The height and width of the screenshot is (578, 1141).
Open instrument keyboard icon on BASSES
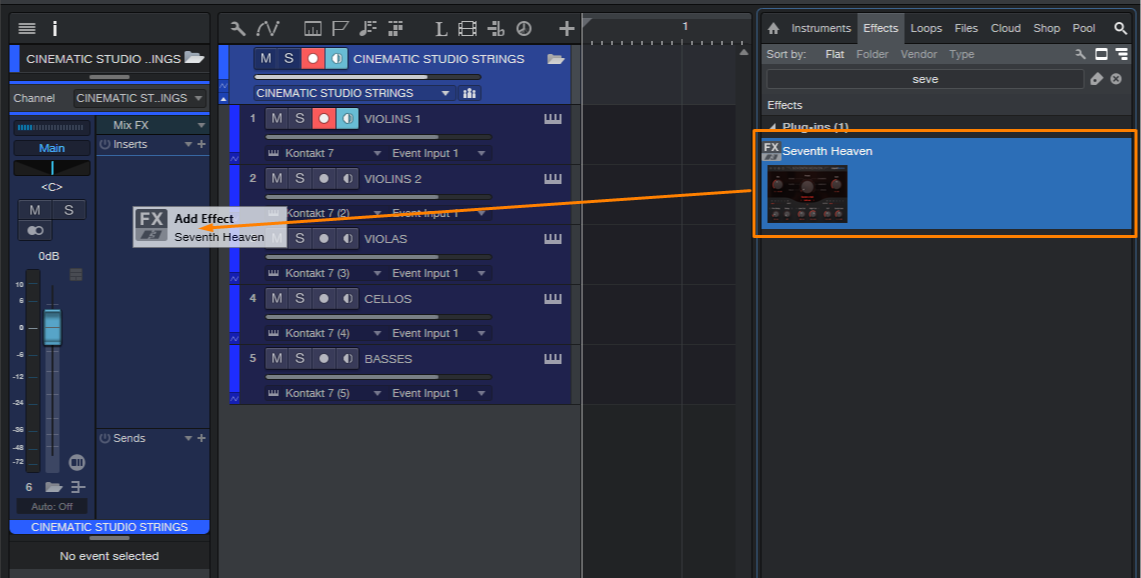(553, 358)
